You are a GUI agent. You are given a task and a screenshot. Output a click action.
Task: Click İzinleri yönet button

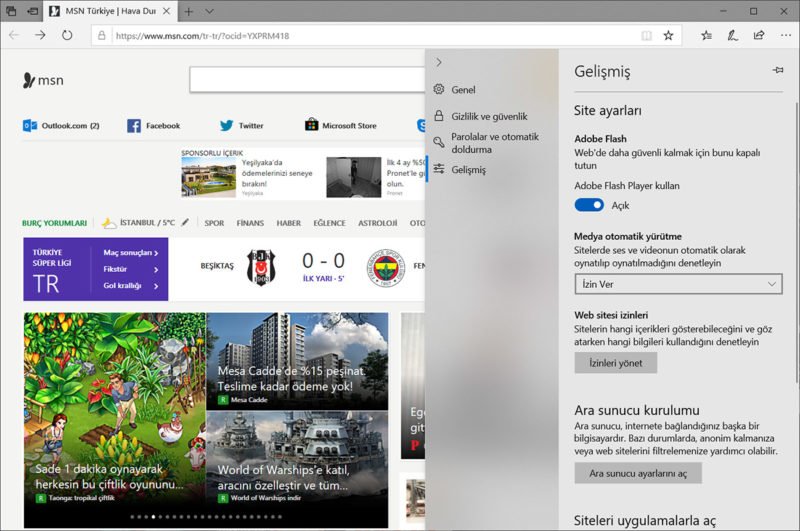tap(615, 363)
